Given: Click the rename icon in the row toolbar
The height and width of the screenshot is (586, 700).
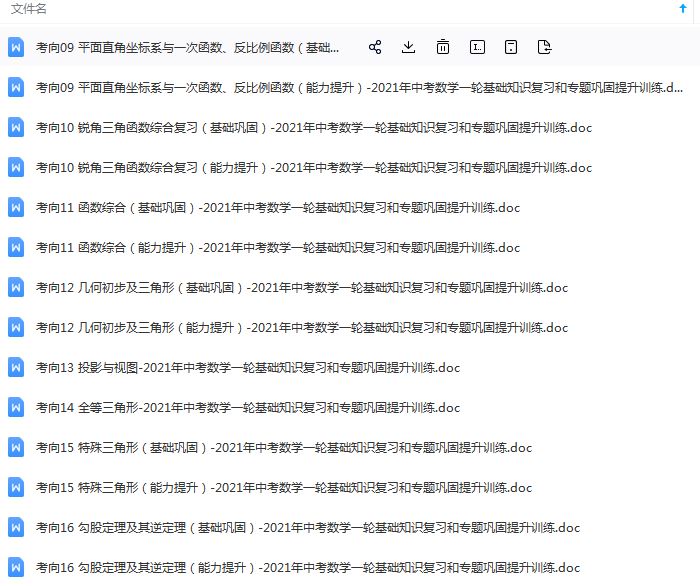Looking at the screenshot, I should coord(477,47).
